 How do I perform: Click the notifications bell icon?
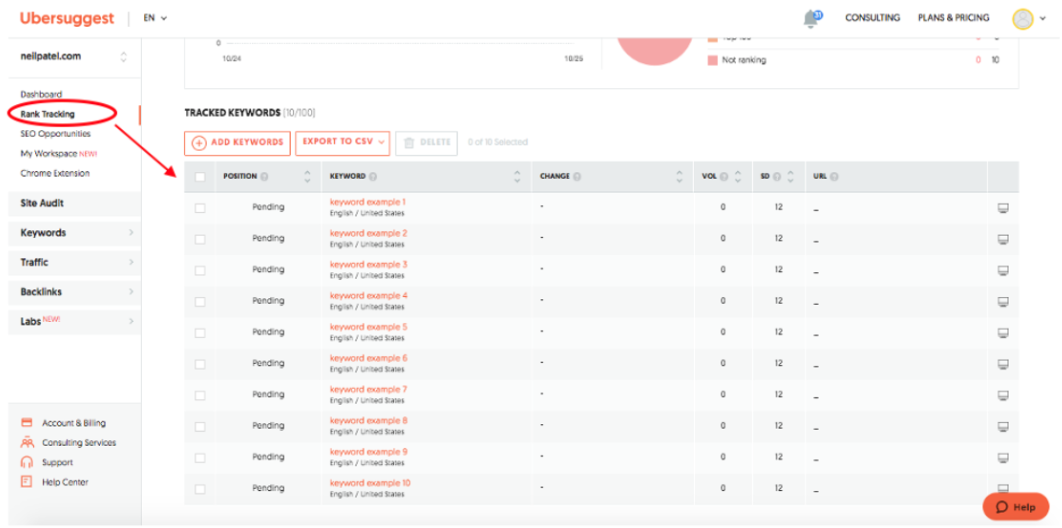click(x=811, y=19)
